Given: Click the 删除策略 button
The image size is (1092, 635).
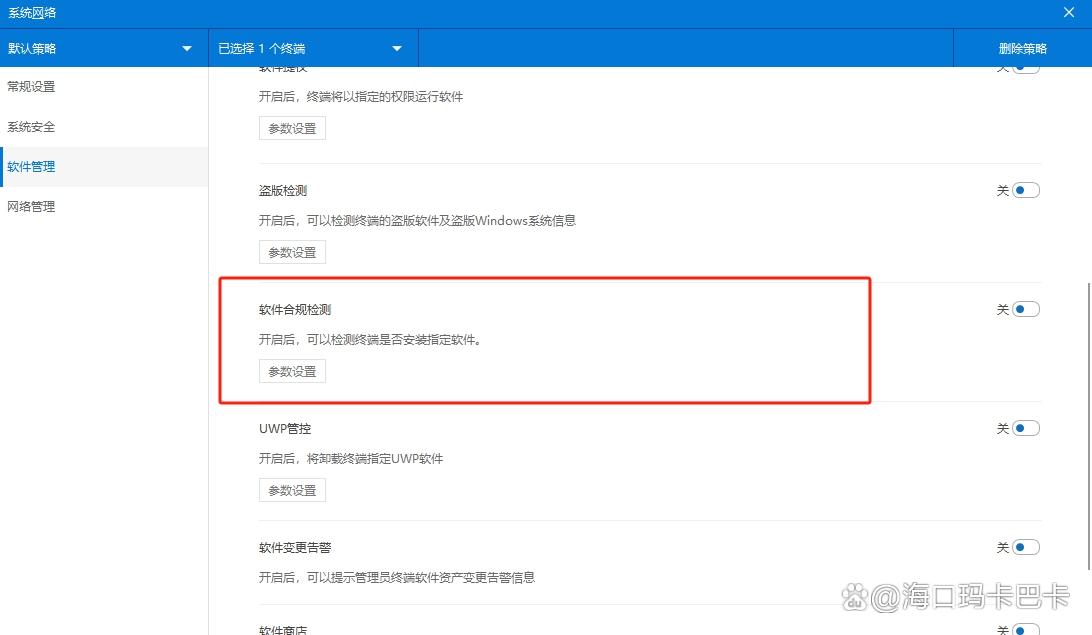Looking at the screenshot, I should tap(1022, 47).
